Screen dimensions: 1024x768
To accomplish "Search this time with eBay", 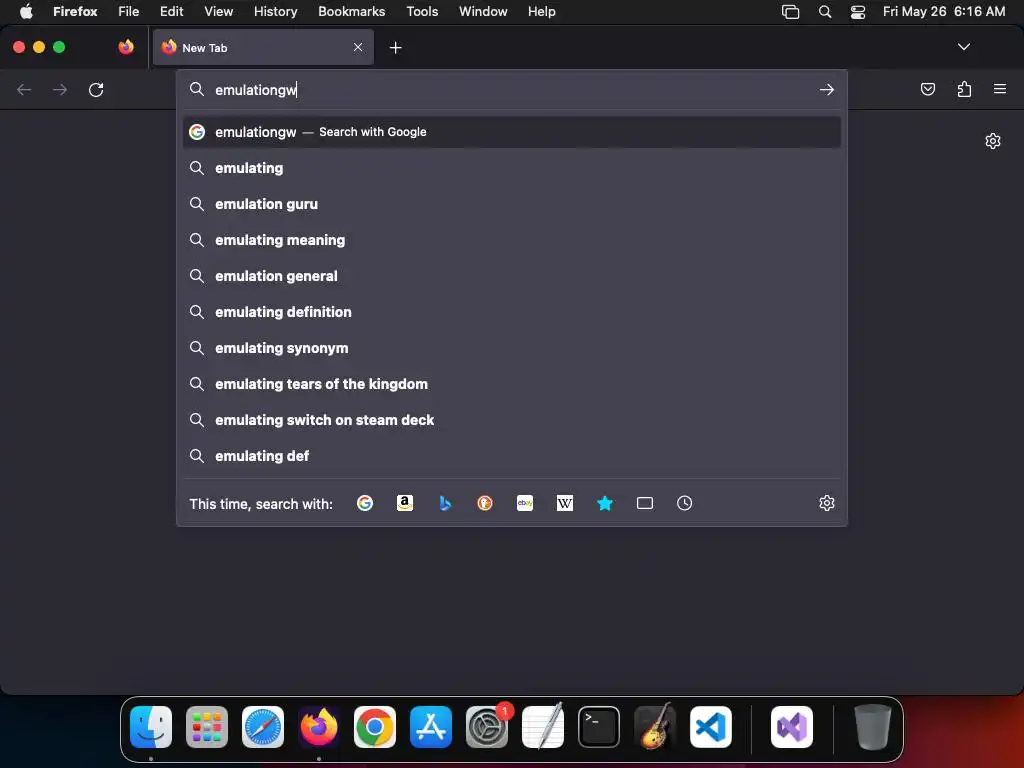I will coord(525,503).
